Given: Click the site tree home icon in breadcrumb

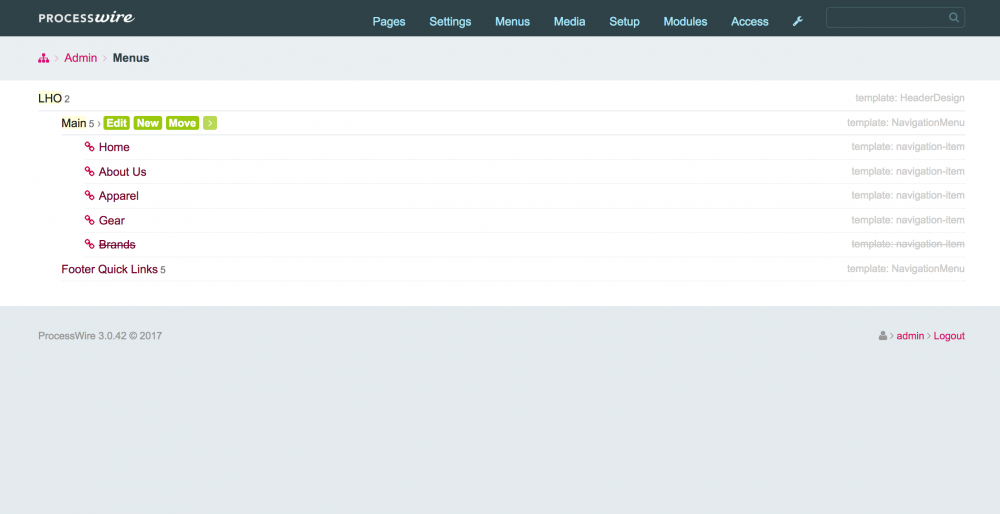Looking at the screenshot, I should pyautogui.click(x=43, y=59).
